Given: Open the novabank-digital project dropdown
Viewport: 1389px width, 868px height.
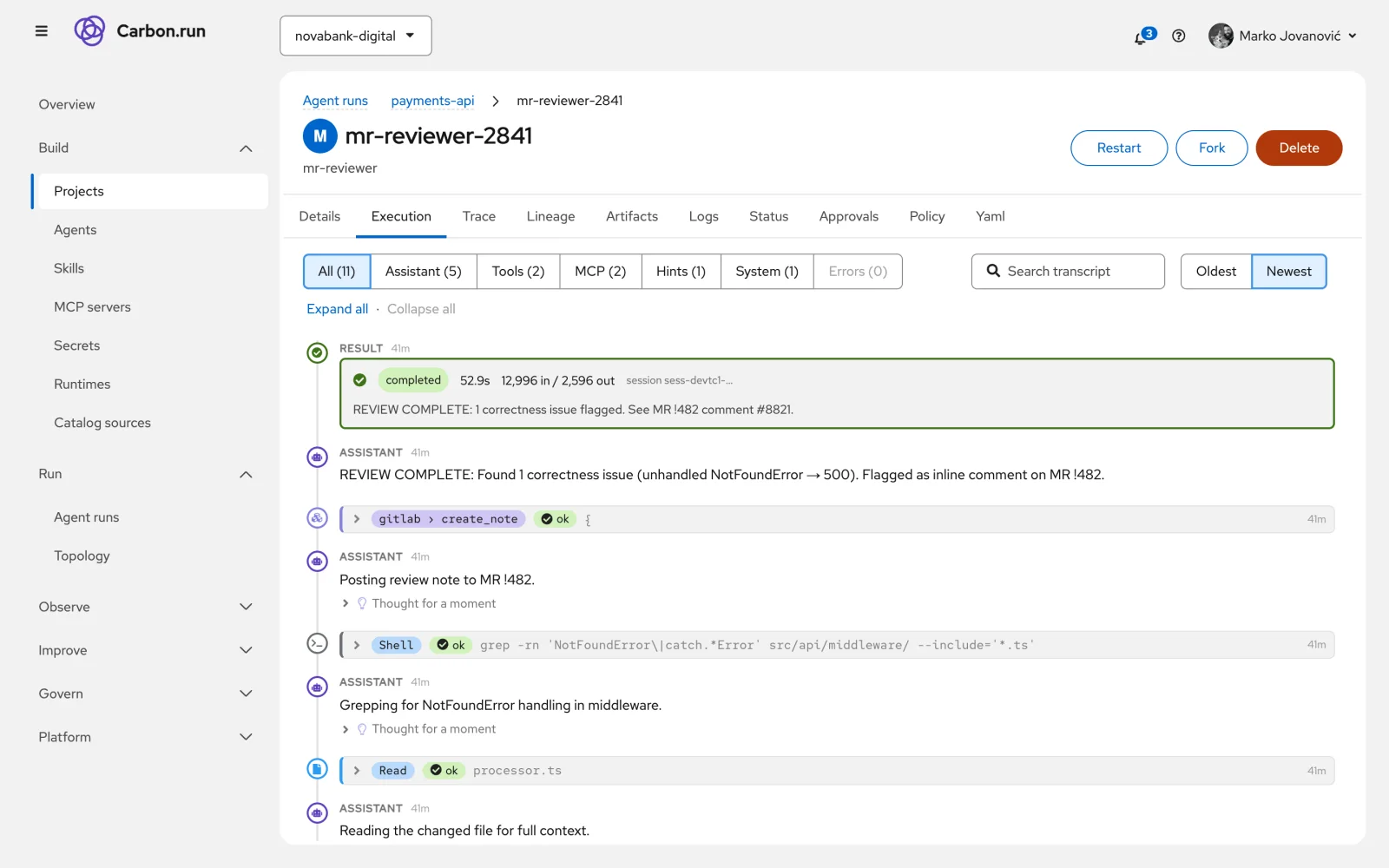Looking at the screenshot, I should click(x=356, y=36).
